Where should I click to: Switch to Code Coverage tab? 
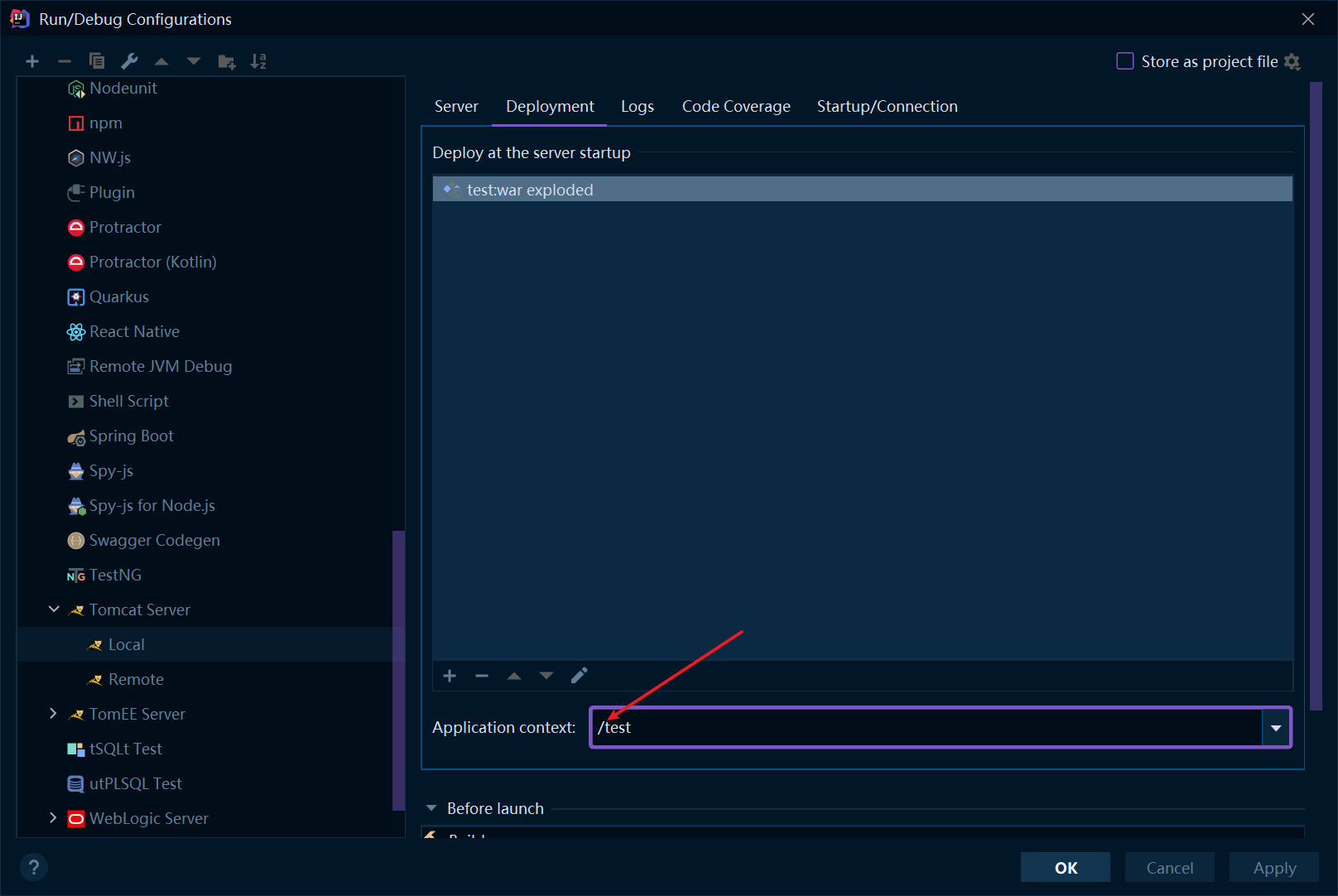[736, 106]
